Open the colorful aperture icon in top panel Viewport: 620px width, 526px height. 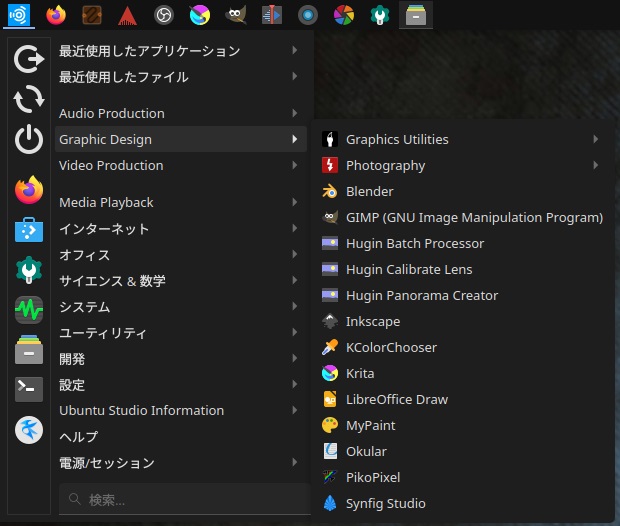click(x=344, y=15)
